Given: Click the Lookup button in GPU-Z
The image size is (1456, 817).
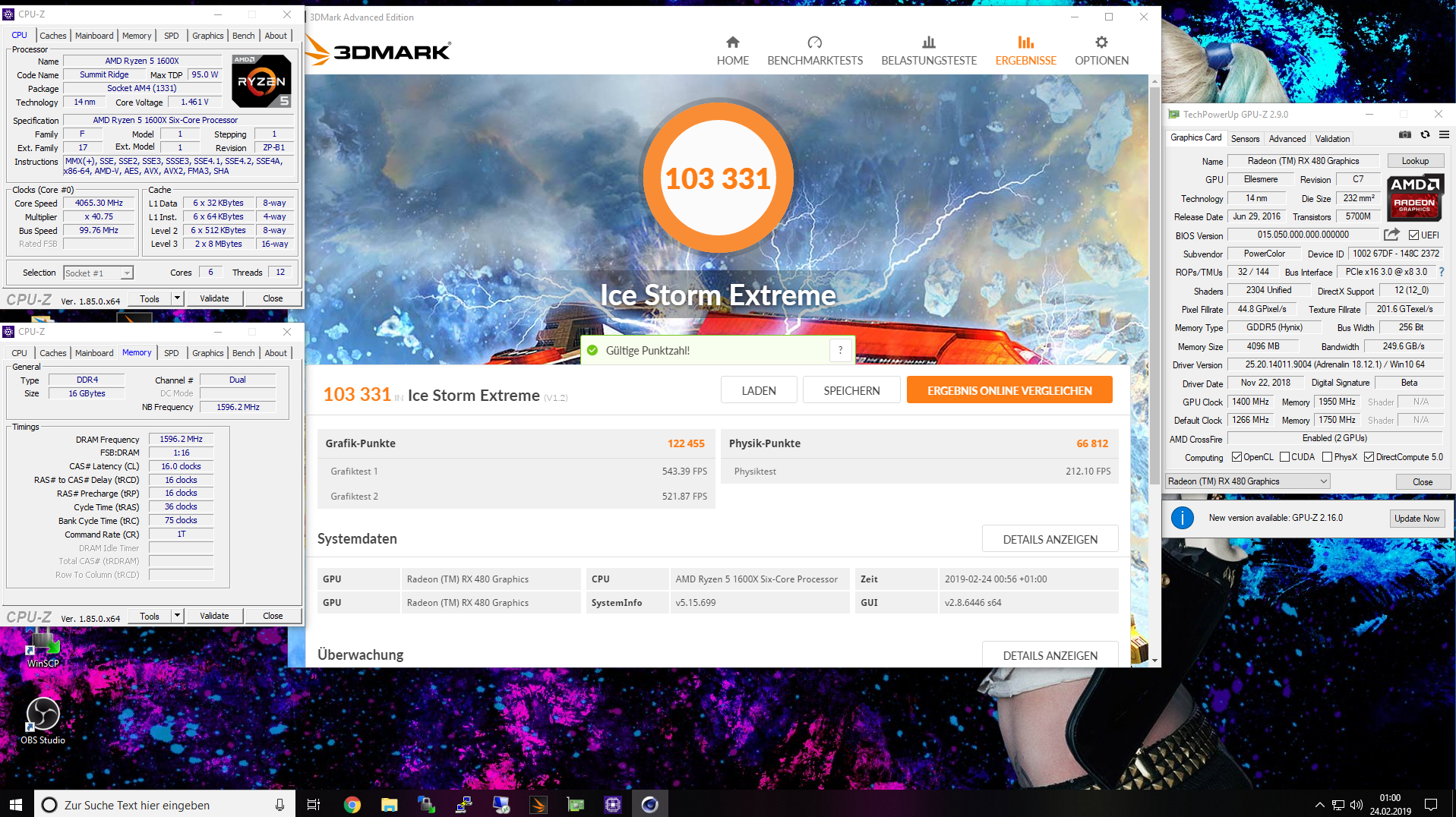Looking at the screenshot, I should click(1414, 161).
